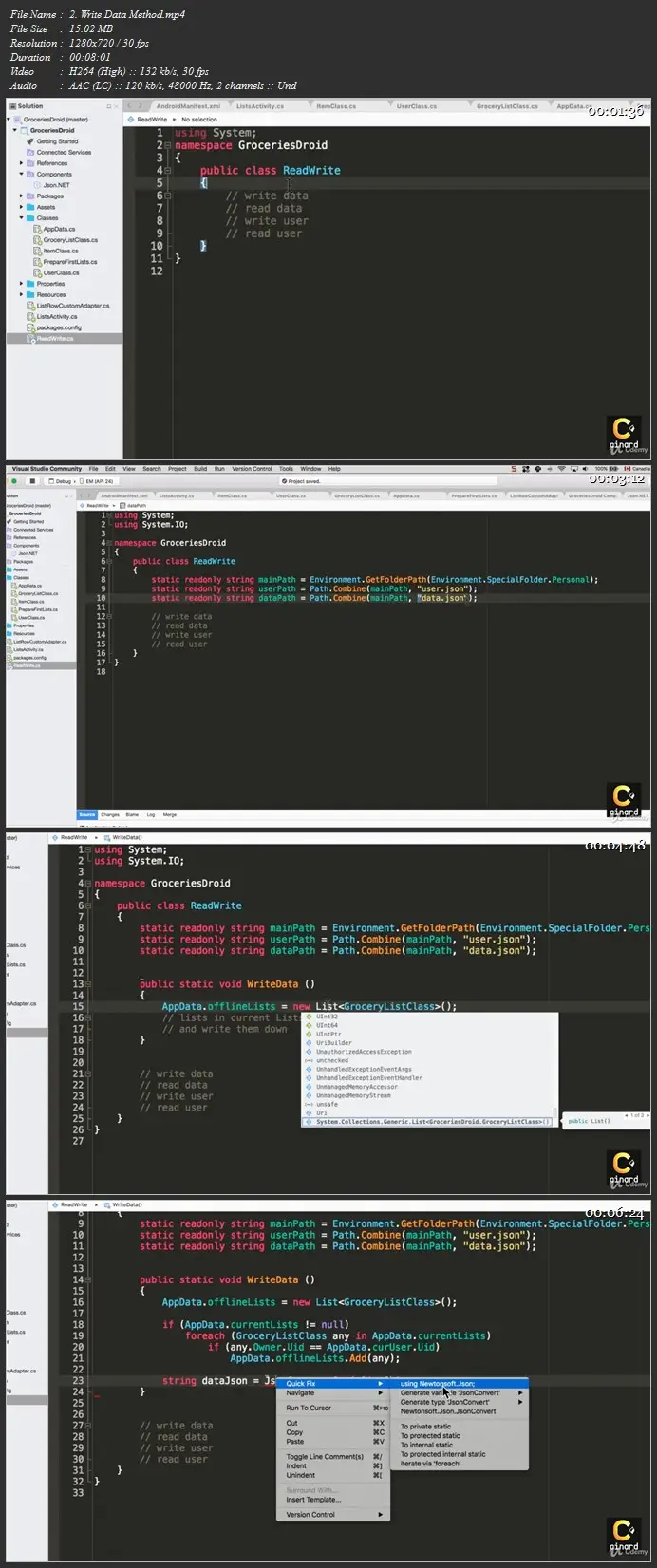This screenshot has width=657, height=1568.
Task: Toggle code fold at line 12 in the 00:03:12 frame
Action: coord(109,617)
